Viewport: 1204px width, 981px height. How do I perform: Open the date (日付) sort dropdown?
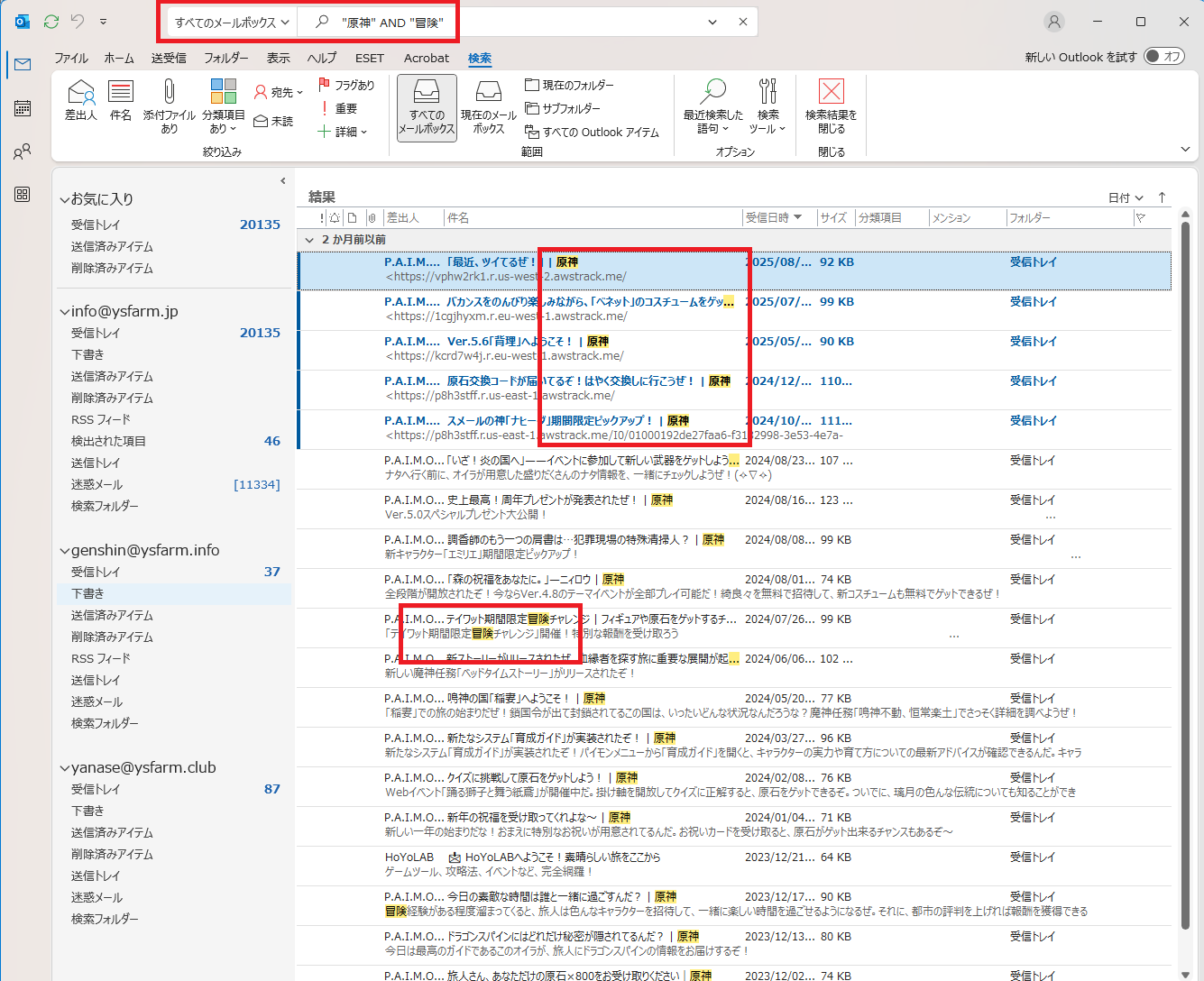tap(1126, 197)
